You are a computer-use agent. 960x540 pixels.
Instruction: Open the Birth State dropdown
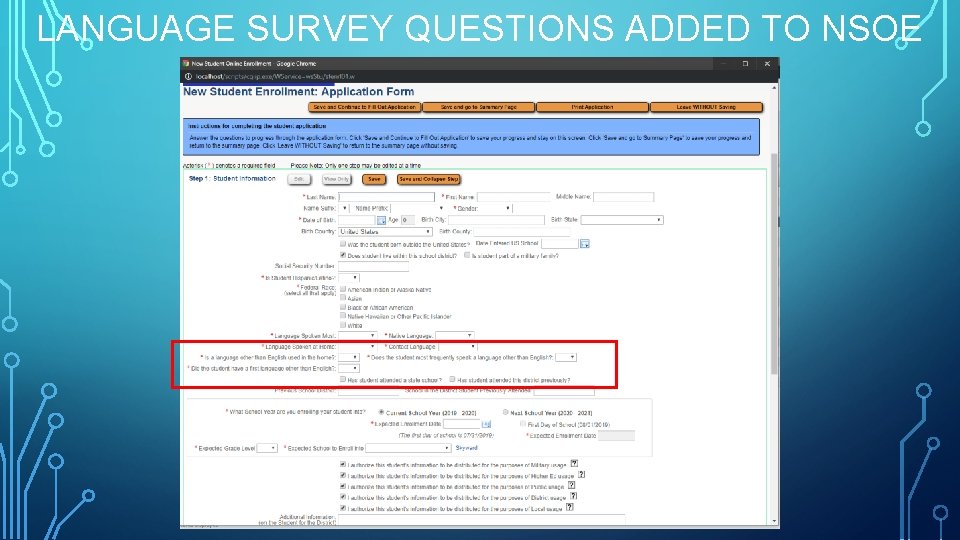pos(622,220)
